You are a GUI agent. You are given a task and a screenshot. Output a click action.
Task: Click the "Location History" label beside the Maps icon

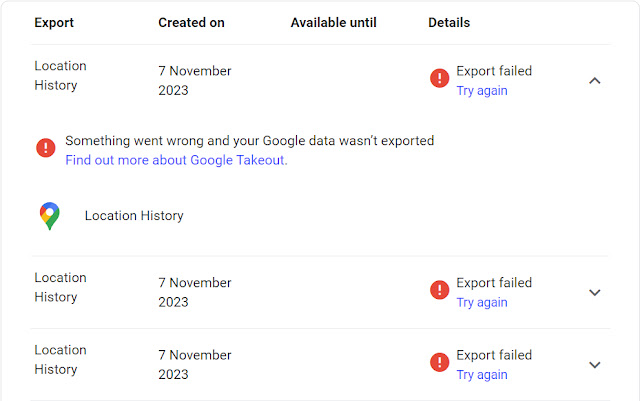point(134,215)
